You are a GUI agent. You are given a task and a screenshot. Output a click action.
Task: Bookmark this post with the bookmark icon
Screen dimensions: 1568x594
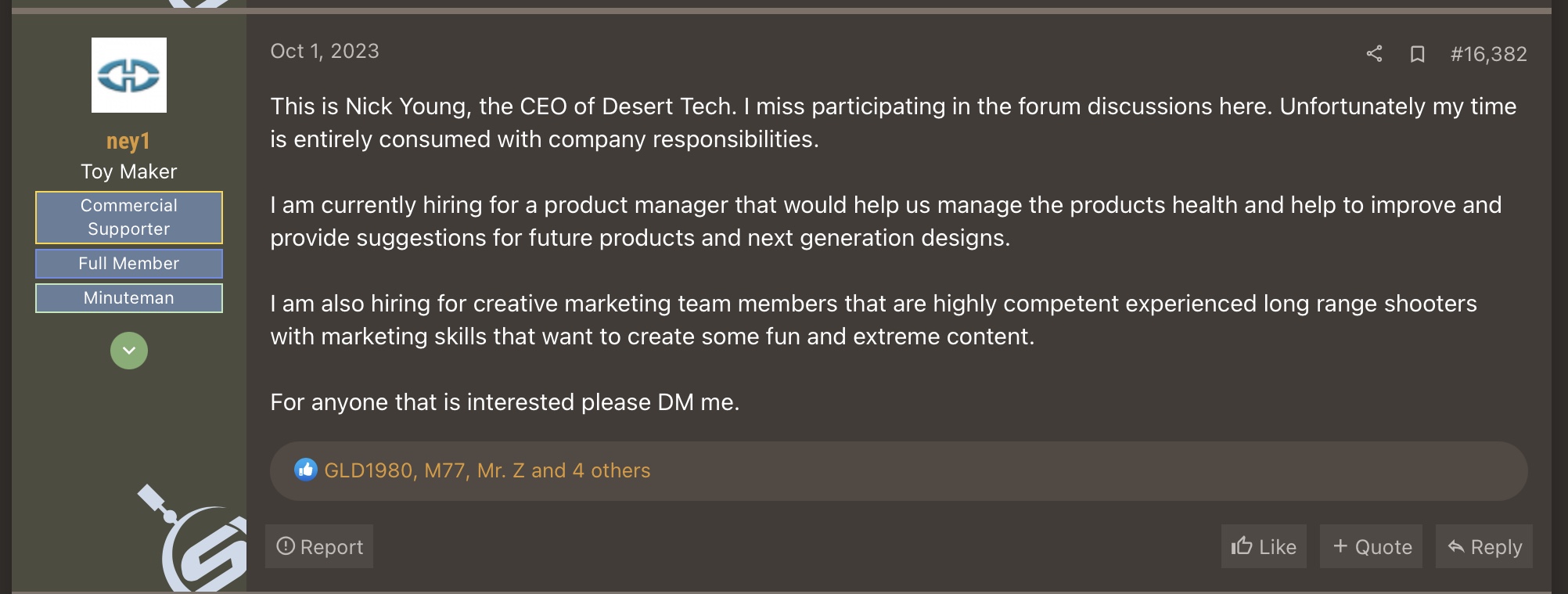(x=1417, y=53)
